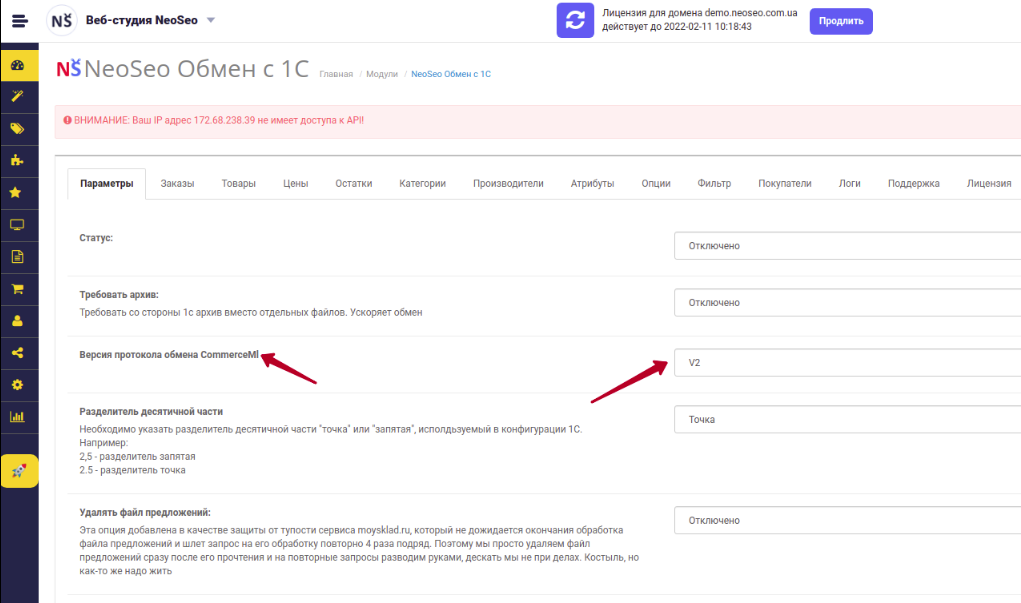Open the monitor design sidebar icon
This screenshot has width=1021, height=603.
(18, 225)
